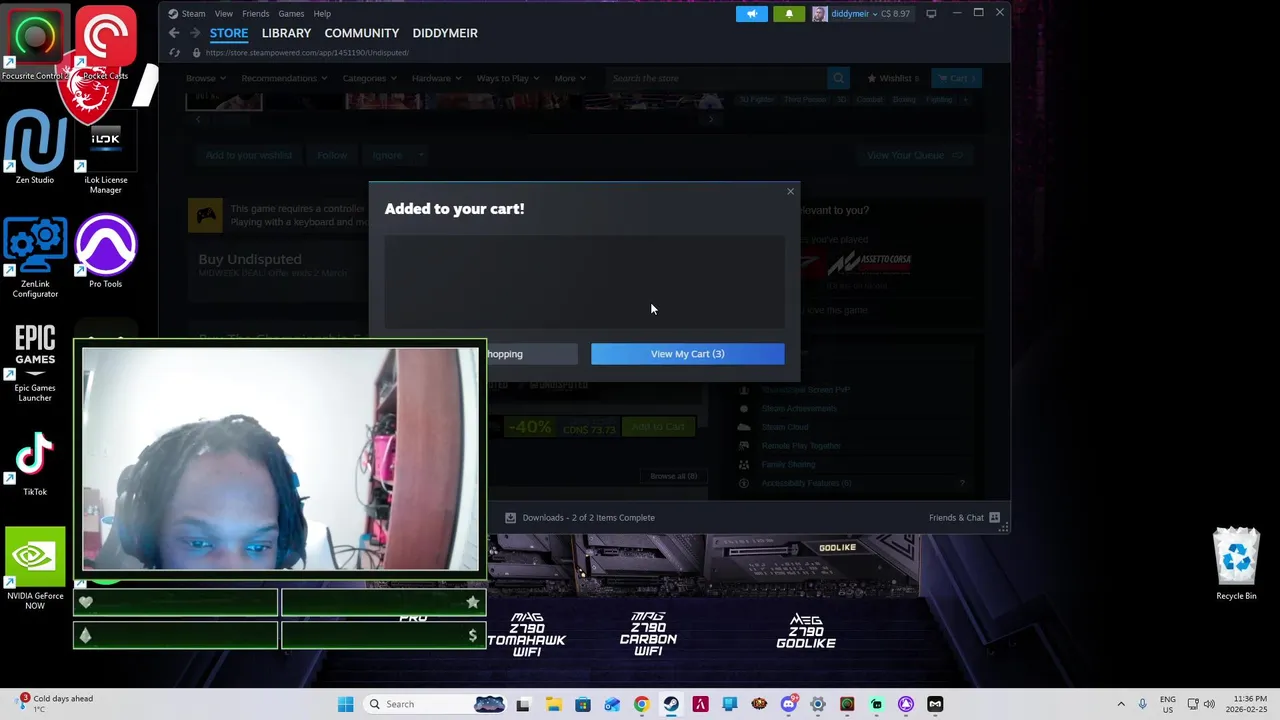Expand the Ways to Play dropdown
The height and width of the screenshot is (720, 1280).
coord(508,78)
